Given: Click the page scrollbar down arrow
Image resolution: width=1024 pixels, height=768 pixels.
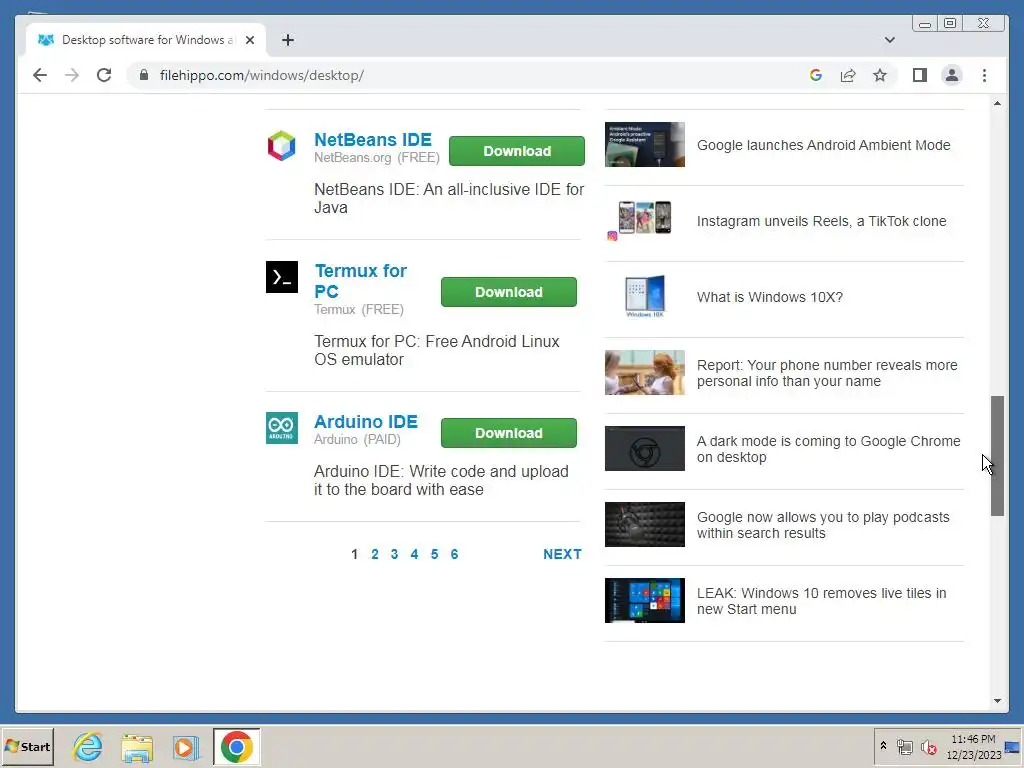Looking at the screenshot, I should tap(997, 701).
